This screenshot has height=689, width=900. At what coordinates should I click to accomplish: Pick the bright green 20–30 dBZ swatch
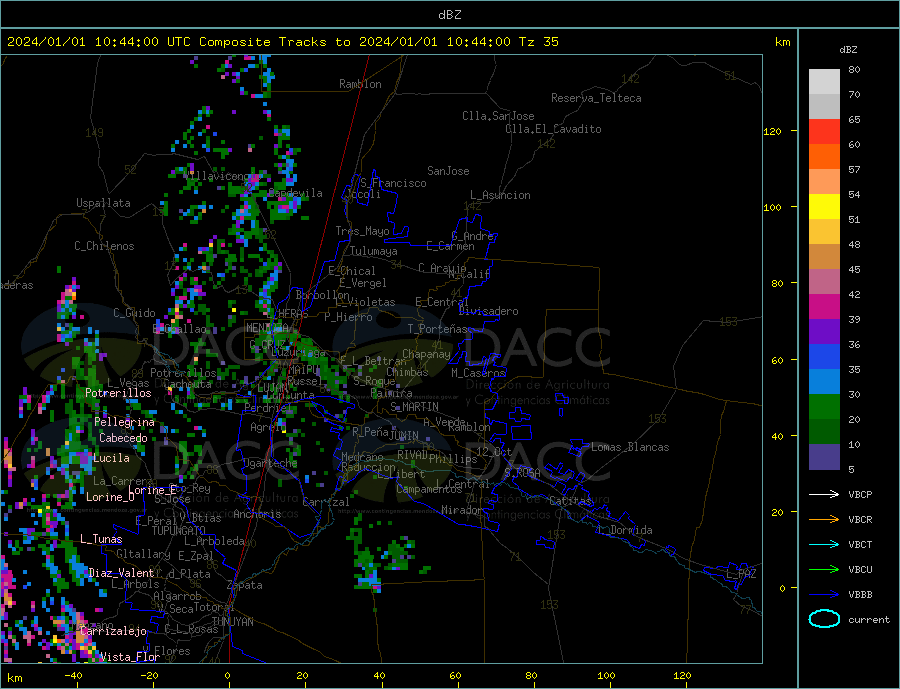pos(824,407)
